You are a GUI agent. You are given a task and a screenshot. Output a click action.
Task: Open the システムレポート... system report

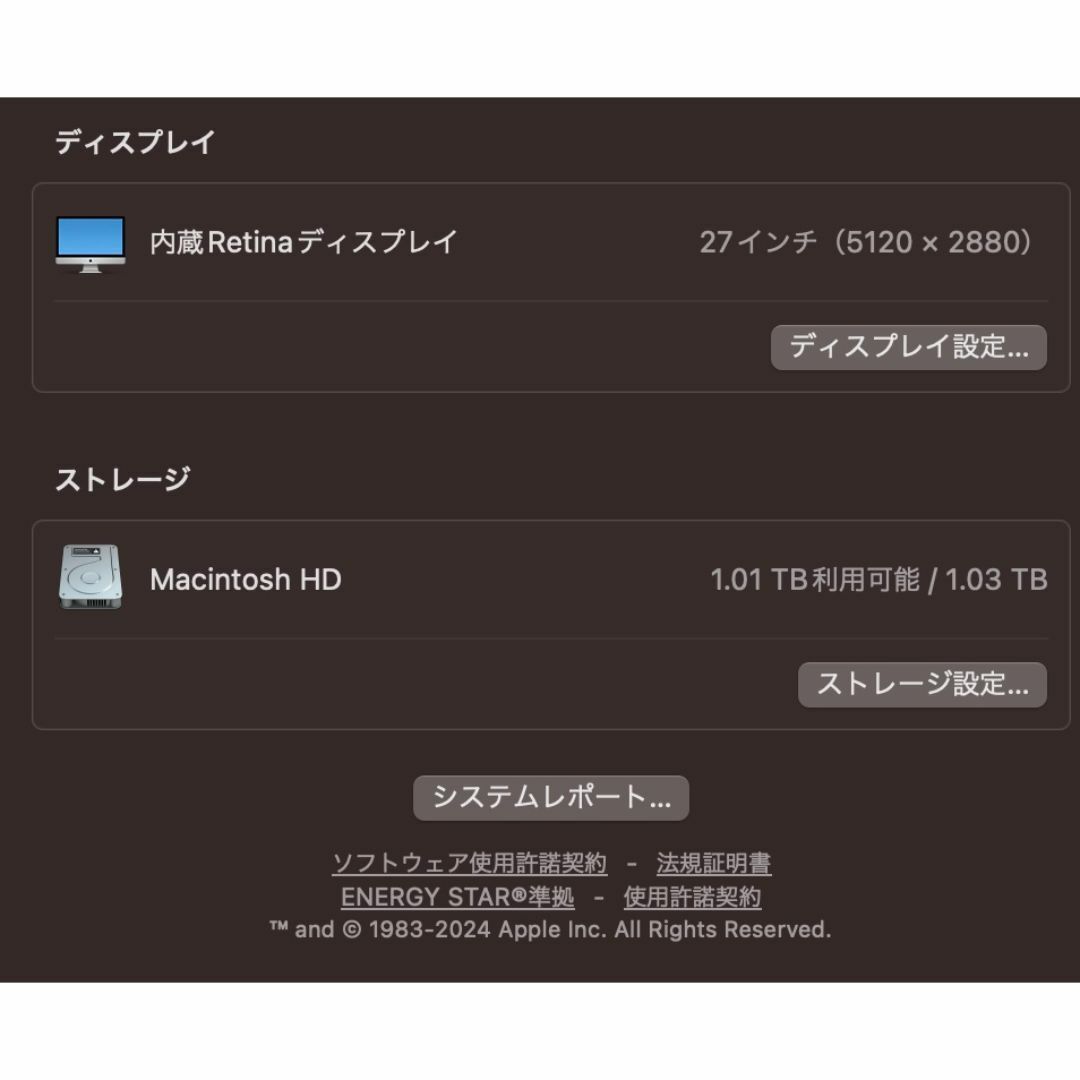coord(551,798)
